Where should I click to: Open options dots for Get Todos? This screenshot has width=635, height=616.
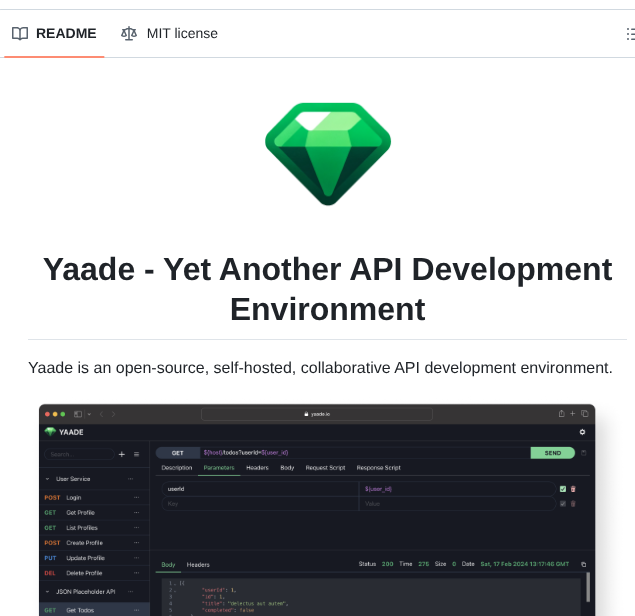point(136,610)
